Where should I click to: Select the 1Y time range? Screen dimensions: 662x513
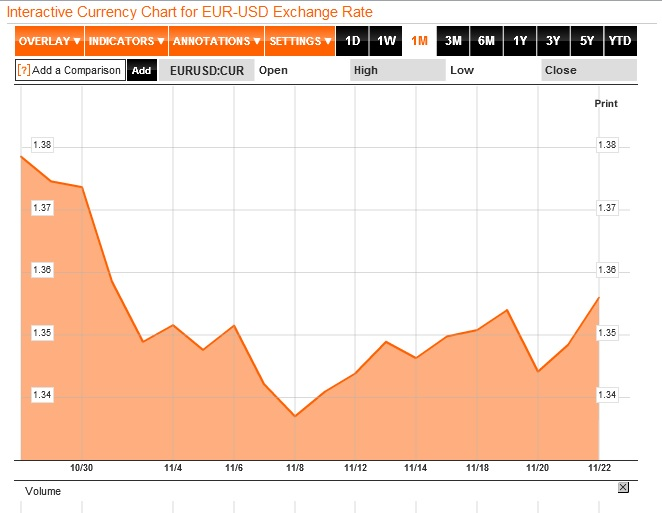click(x=520, y=41)
